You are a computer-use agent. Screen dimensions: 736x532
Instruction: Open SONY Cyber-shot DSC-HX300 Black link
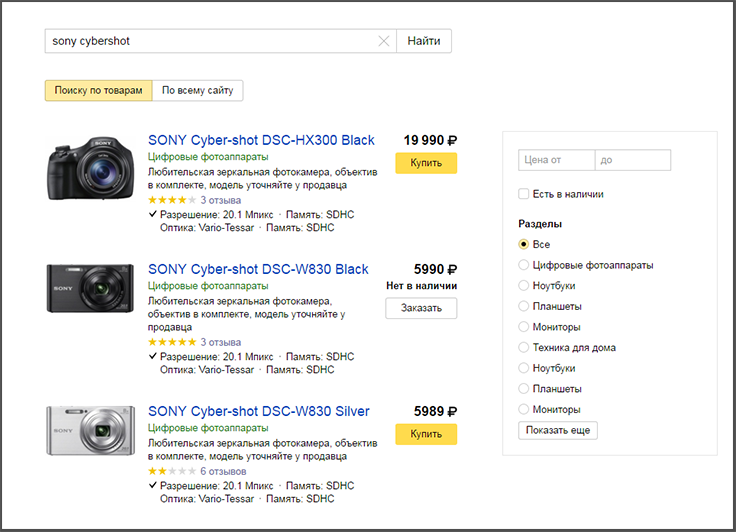coord(261,140)
